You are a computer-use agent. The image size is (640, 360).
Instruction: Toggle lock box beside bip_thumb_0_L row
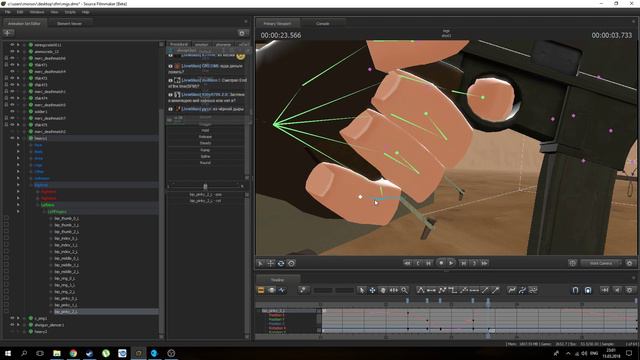(6, 218)
